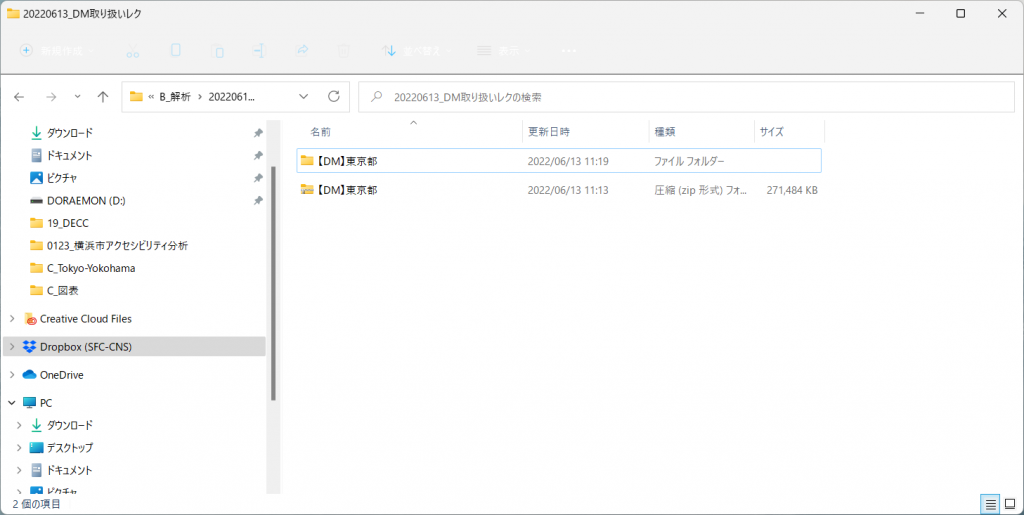Viewport: 1024px width, 515px height.
Task: Click the Copy icon in toolbar
Action: tap(176, 50)
